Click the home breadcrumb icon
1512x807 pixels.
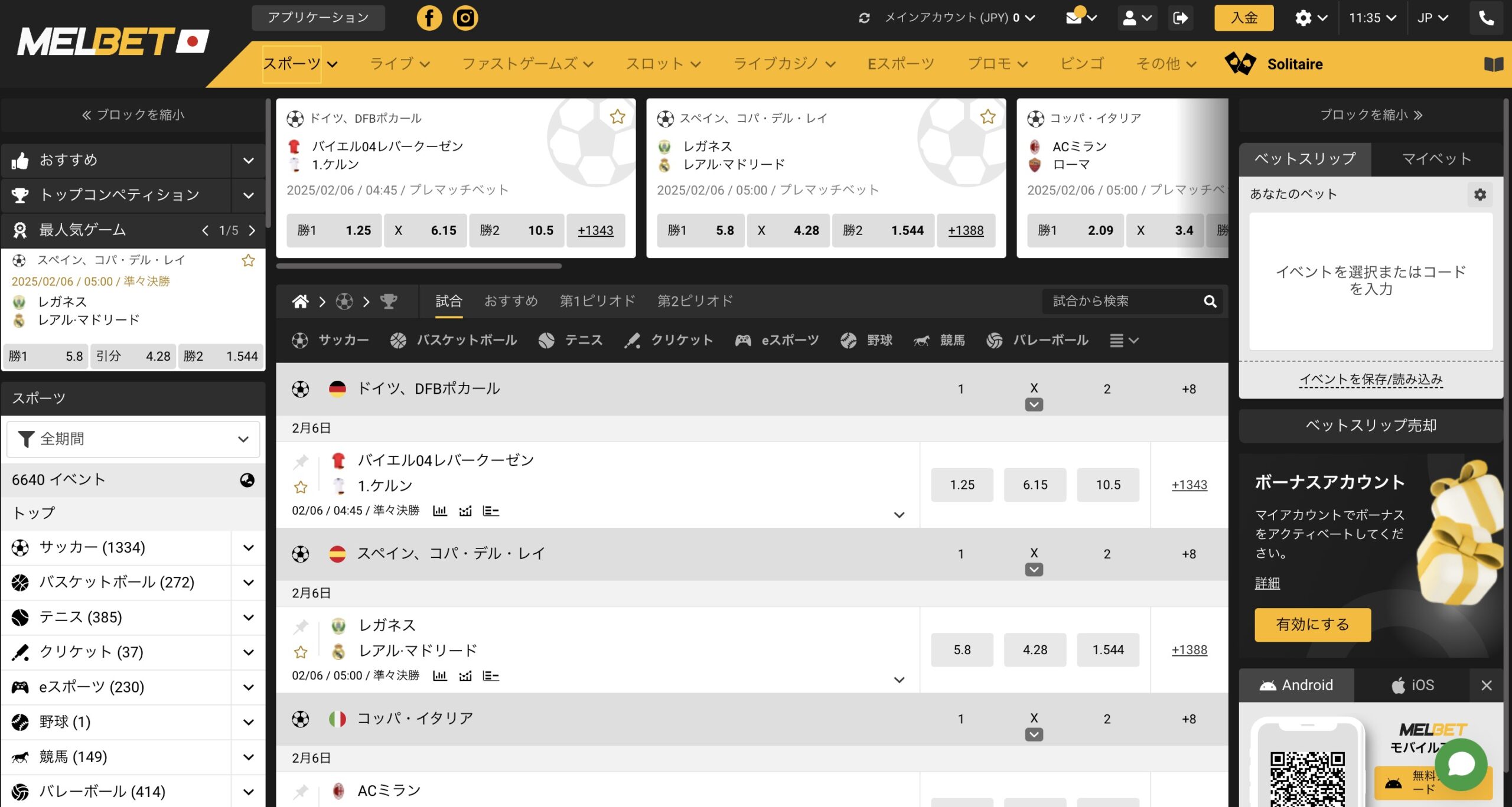pyautogui.click(x=300, y=302)
